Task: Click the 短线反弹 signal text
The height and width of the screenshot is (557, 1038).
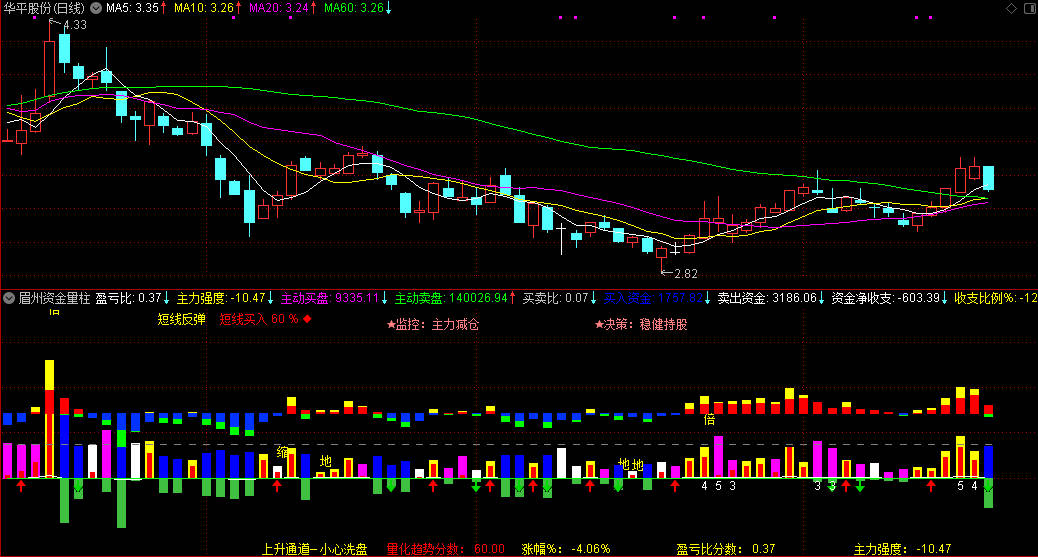Action: pos(181,319)
